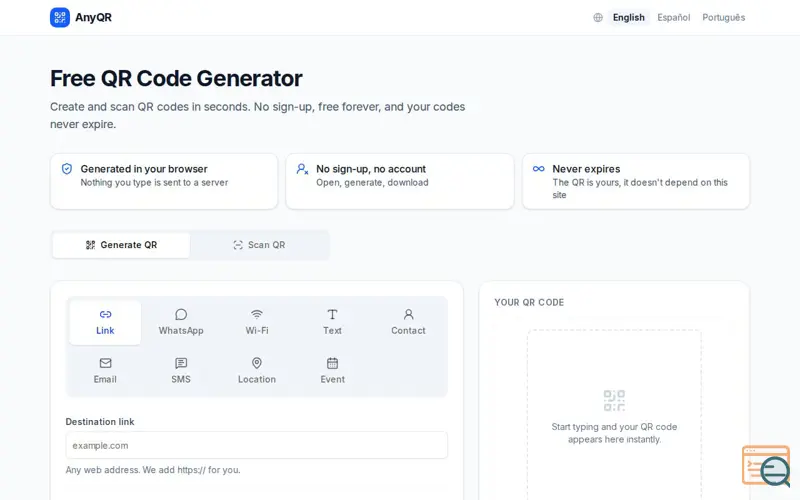Click the infinity icon on Never expires card
800x500 pixels.
[x=538, y=169]
